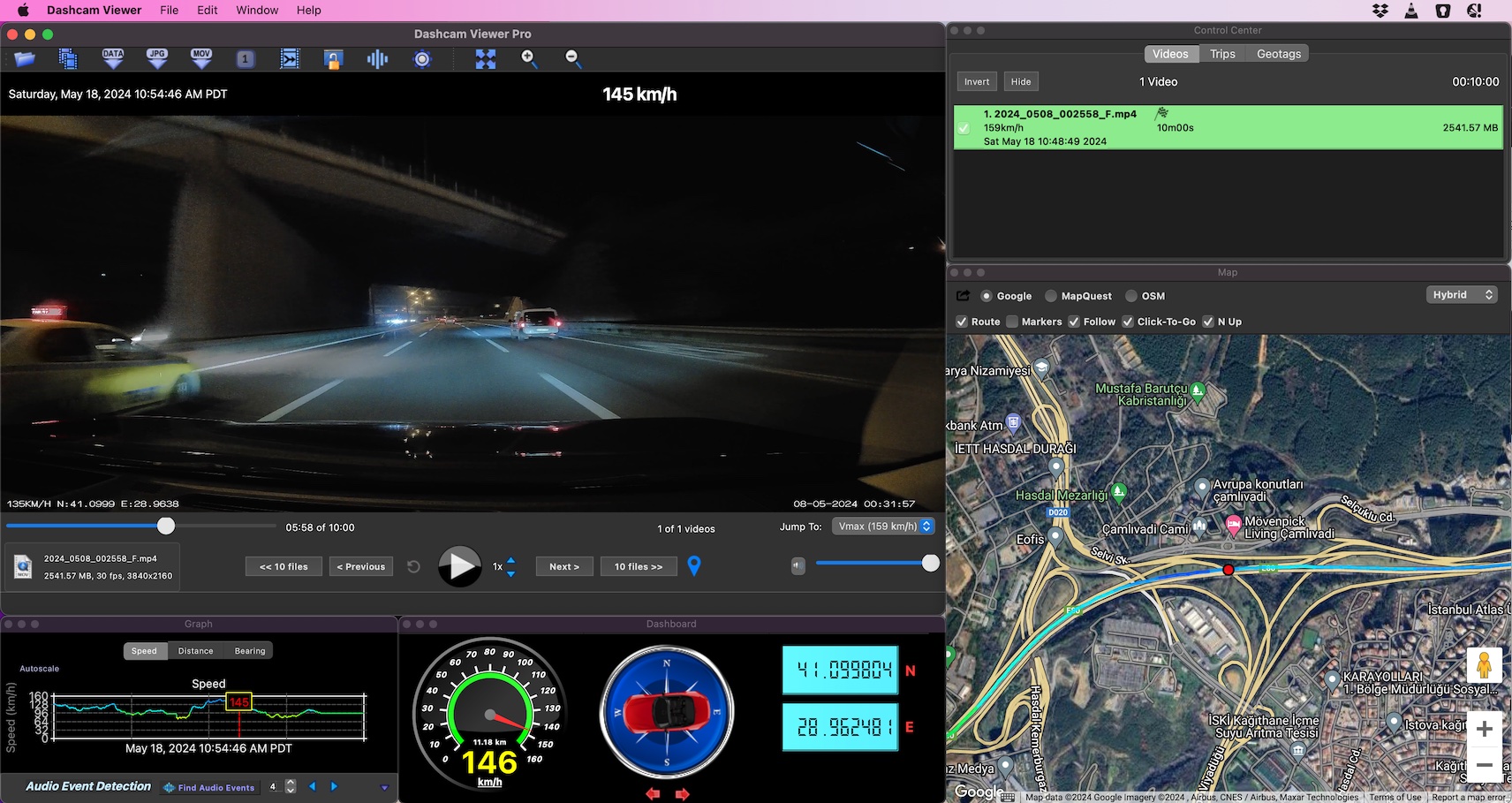This screenshot has height=803, width=1512.
Task: Click the skip-ahead filmstrip toolbar icon
Action: click(290, 59)
